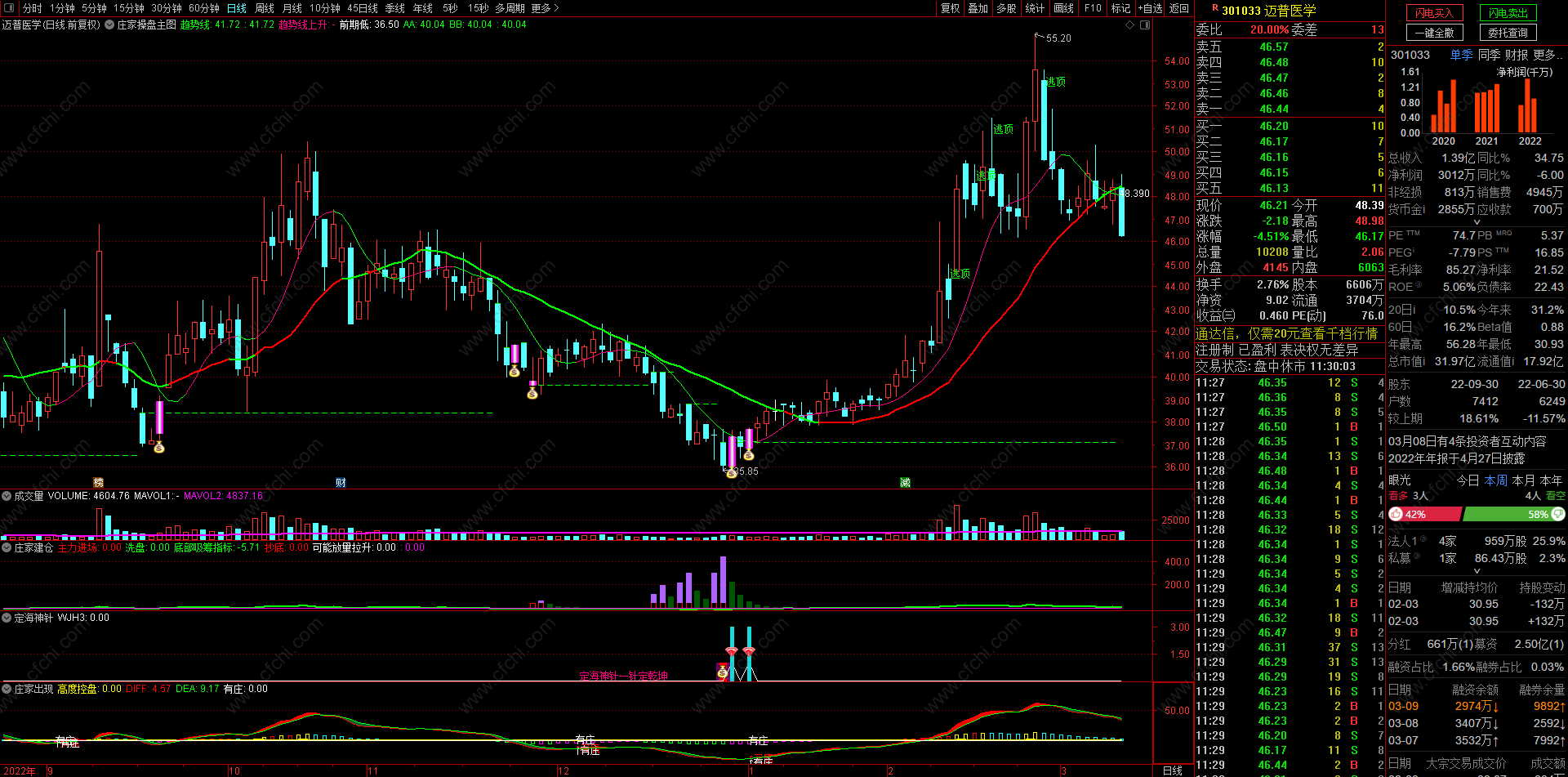Image resolution: width=1568 pixels, height=777 pixels.
Task: Click the thumbs-up bullish vote icon
Action: [1396, 514]
